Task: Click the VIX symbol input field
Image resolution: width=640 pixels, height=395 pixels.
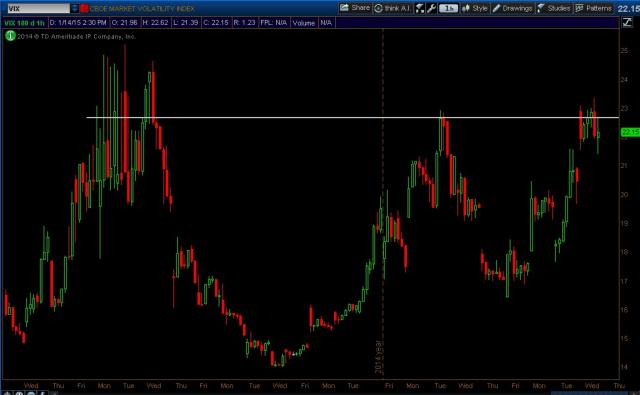Action: click(38, 8)
